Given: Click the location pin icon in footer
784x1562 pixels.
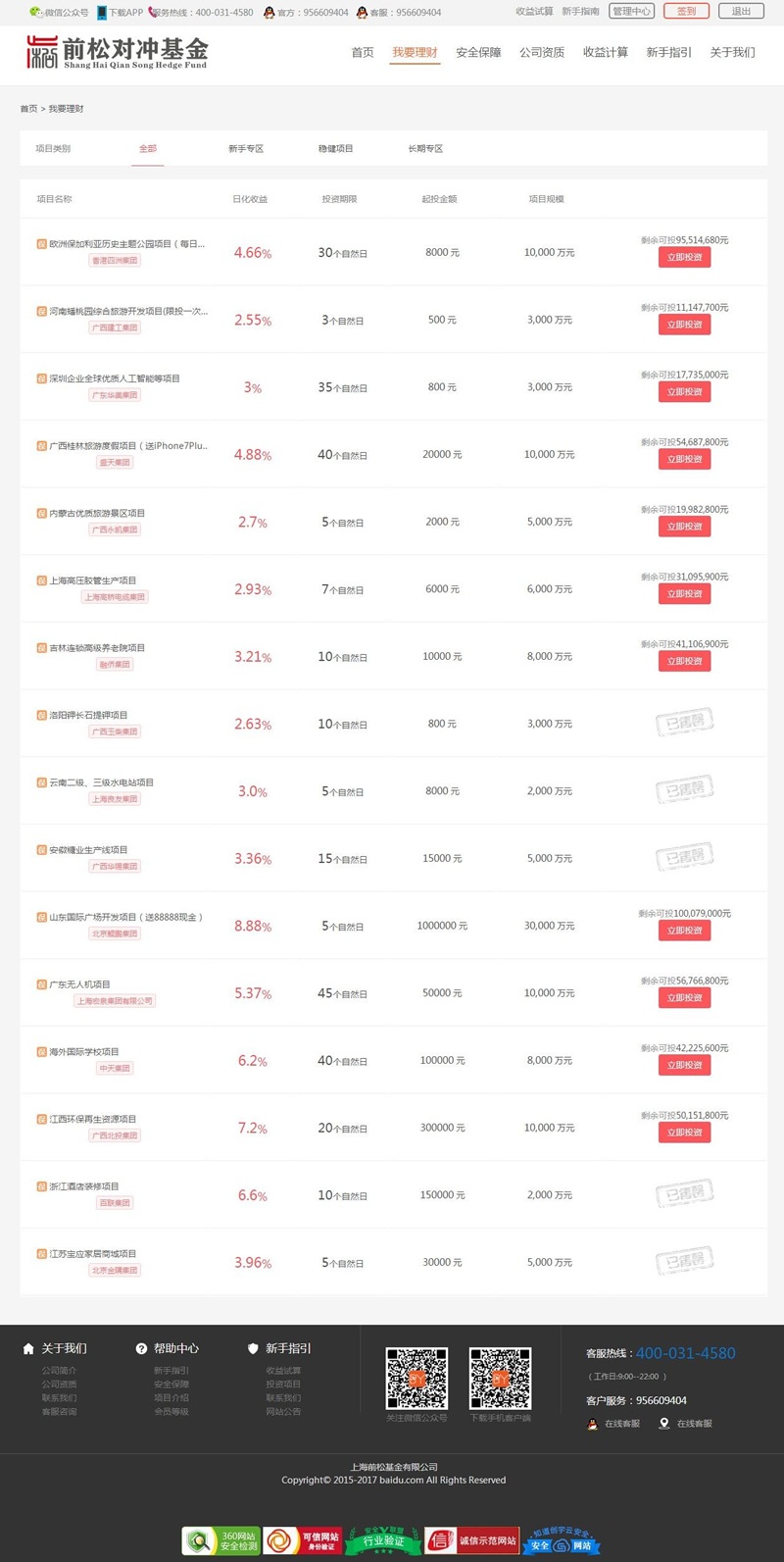Looking at the screenshot, I should [664, 1423].
